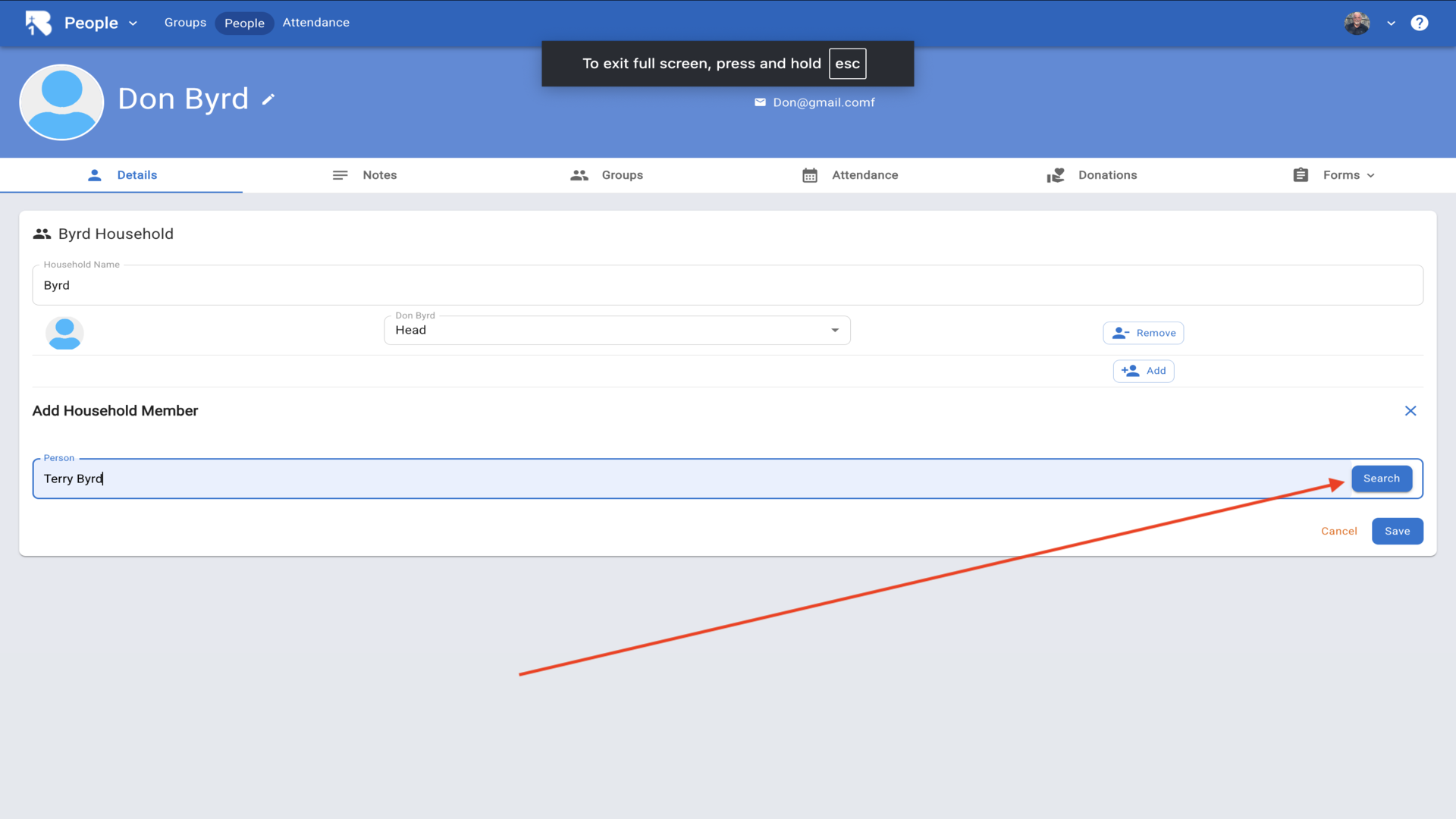
Task: Expand the user account menu chevron
Action: point(1391,24)
